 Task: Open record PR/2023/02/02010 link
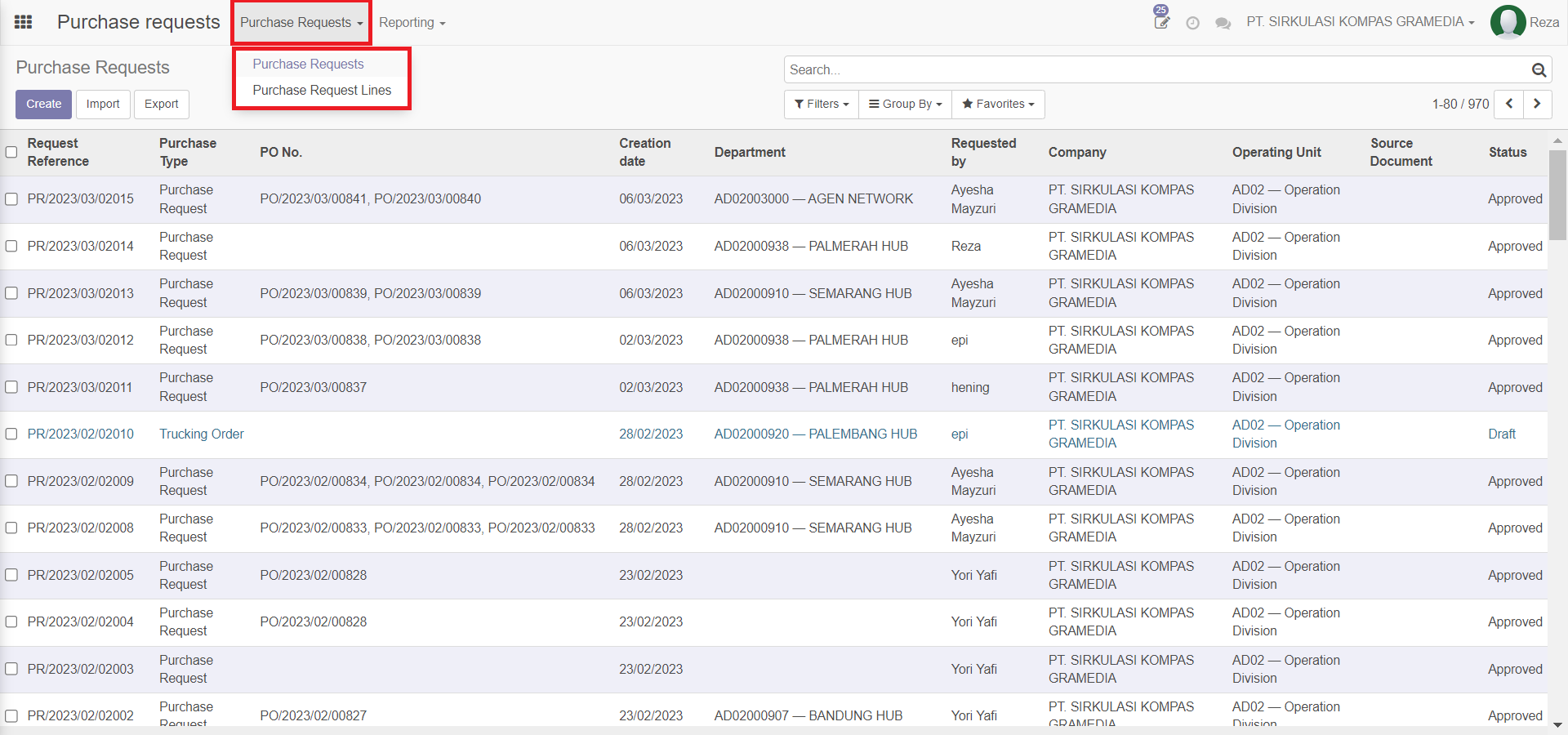click(x=81, y=434)
